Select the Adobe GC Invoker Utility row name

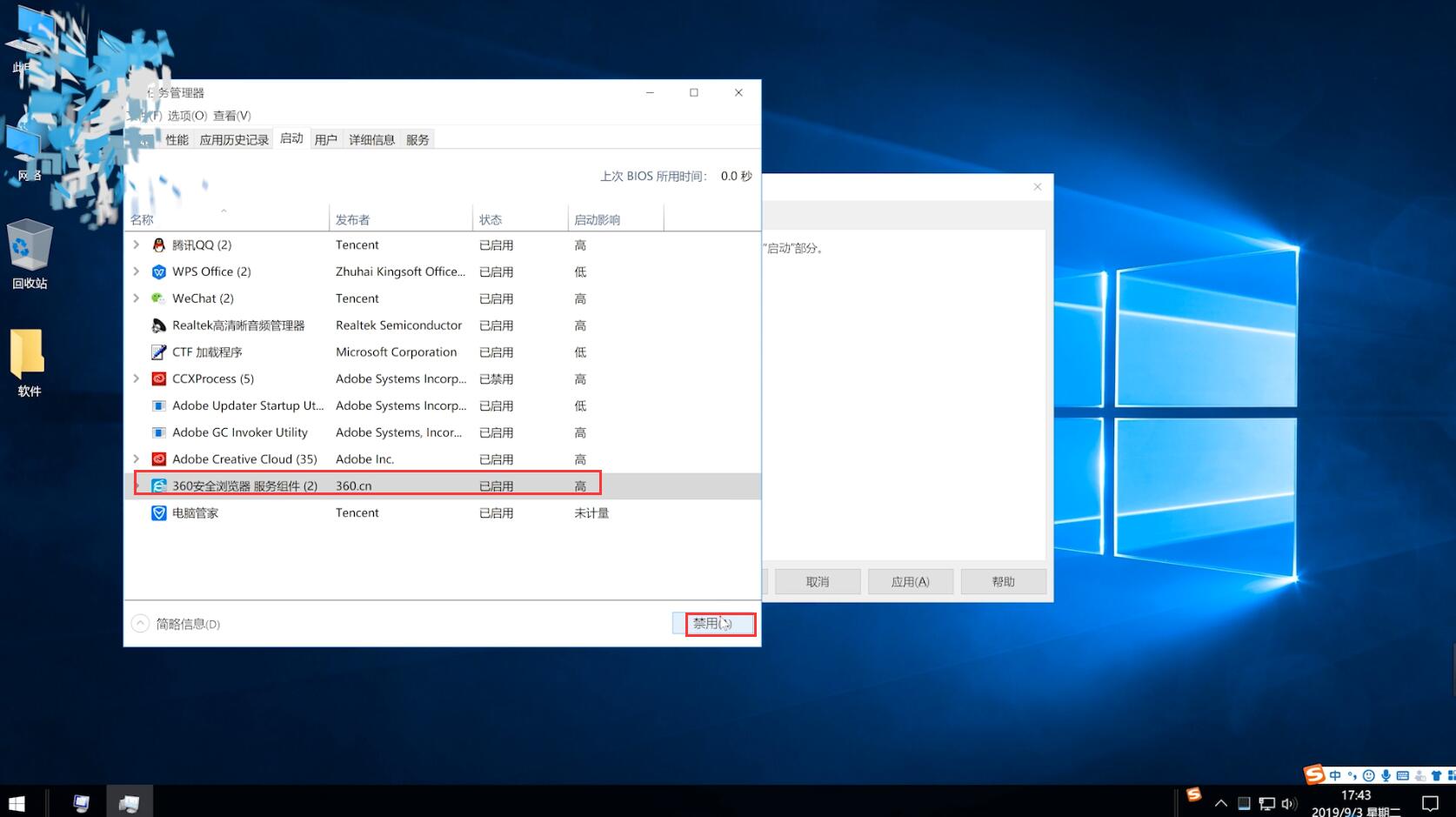240,432
